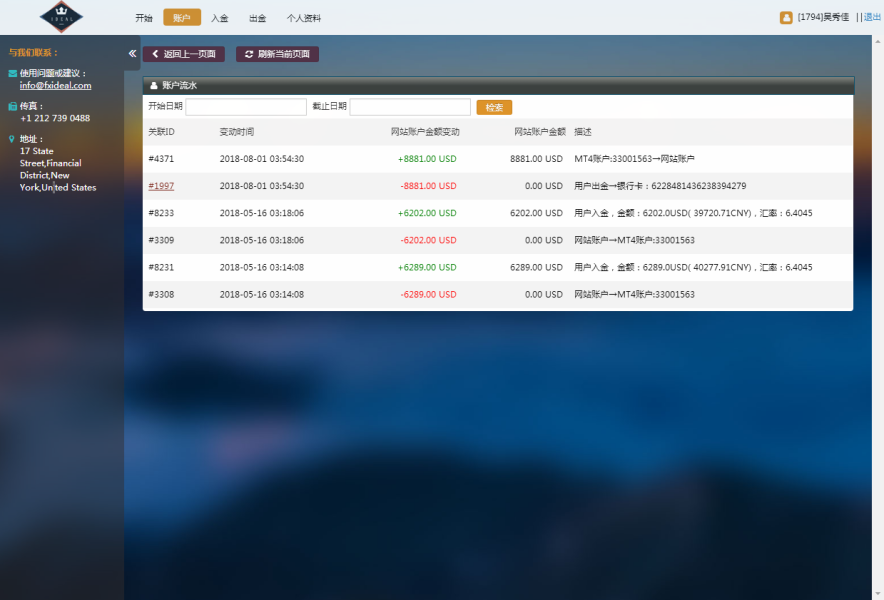Go back using 返回上一页面 button
Viewport: 884px width, 600px height.
[x=184, y=54]
